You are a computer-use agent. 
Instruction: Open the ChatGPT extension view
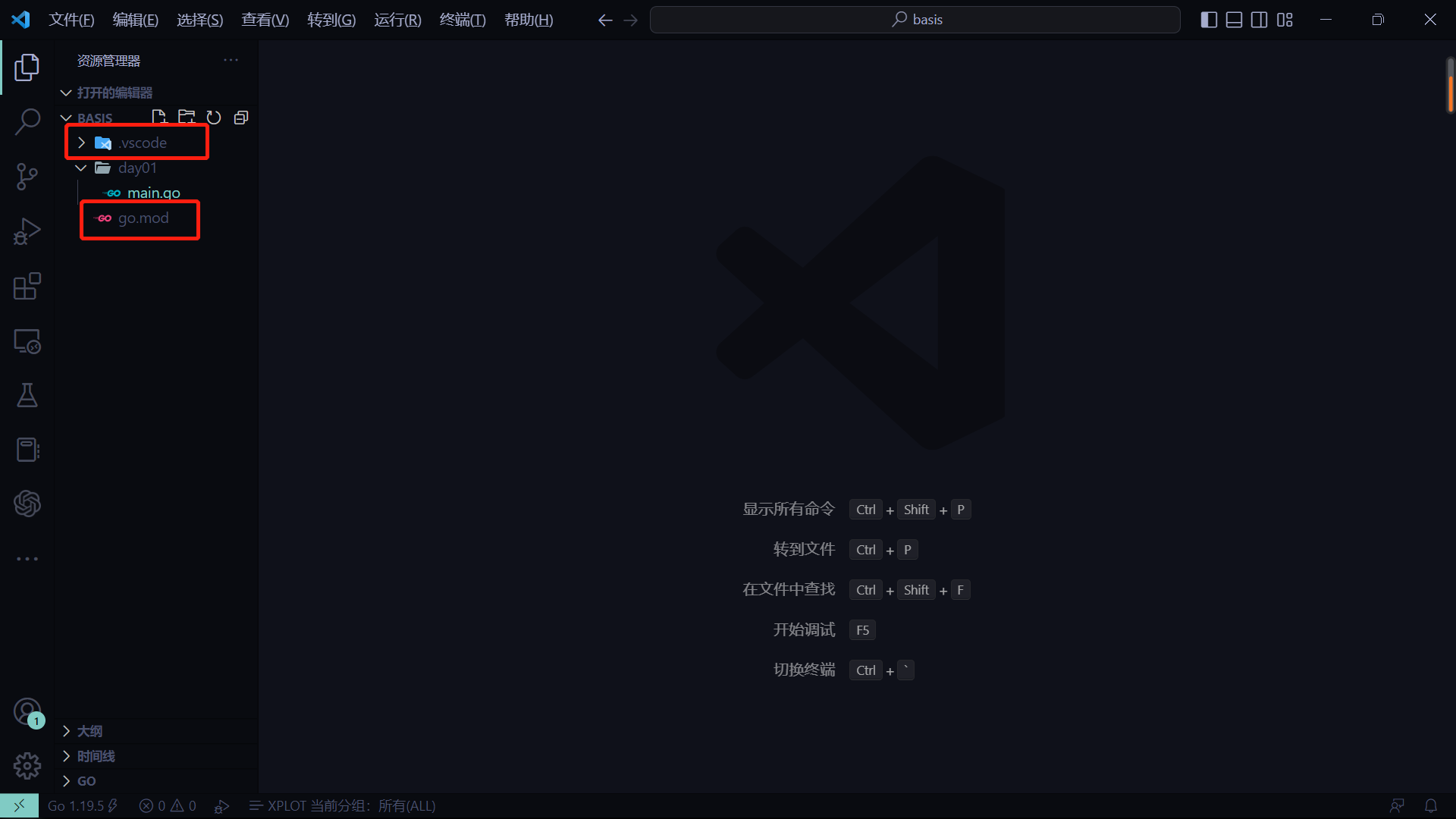(27, 504)
